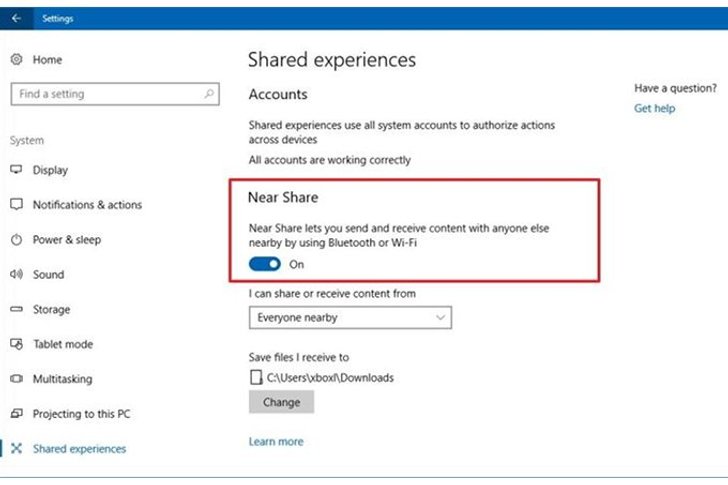This screenshot has width=728, height=485.
Task: Open the Everyone nearby dropdown
Action: click(x=350, y=317)
